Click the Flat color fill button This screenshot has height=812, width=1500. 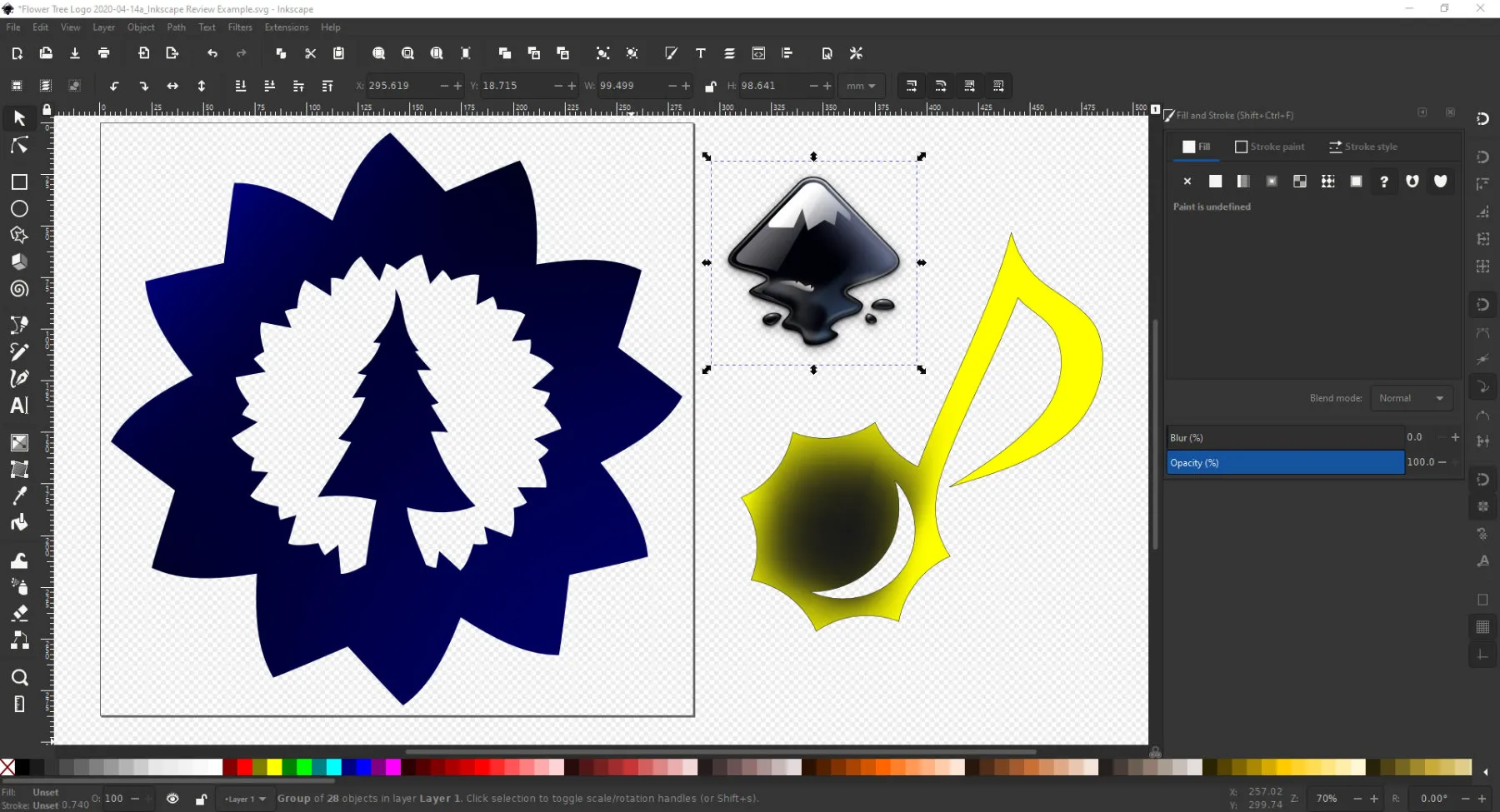point(1215,182)
